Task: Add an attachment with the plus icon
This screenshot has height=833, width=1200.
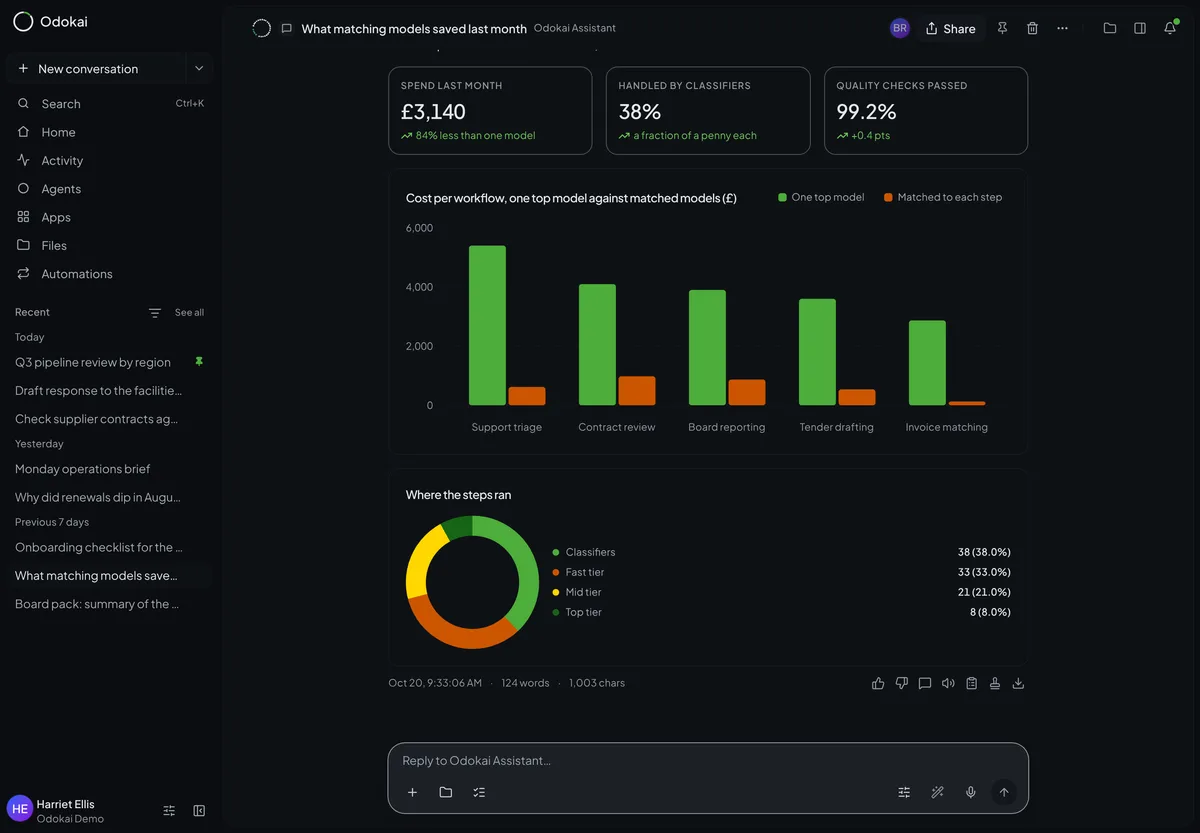Action: [412, 792]
